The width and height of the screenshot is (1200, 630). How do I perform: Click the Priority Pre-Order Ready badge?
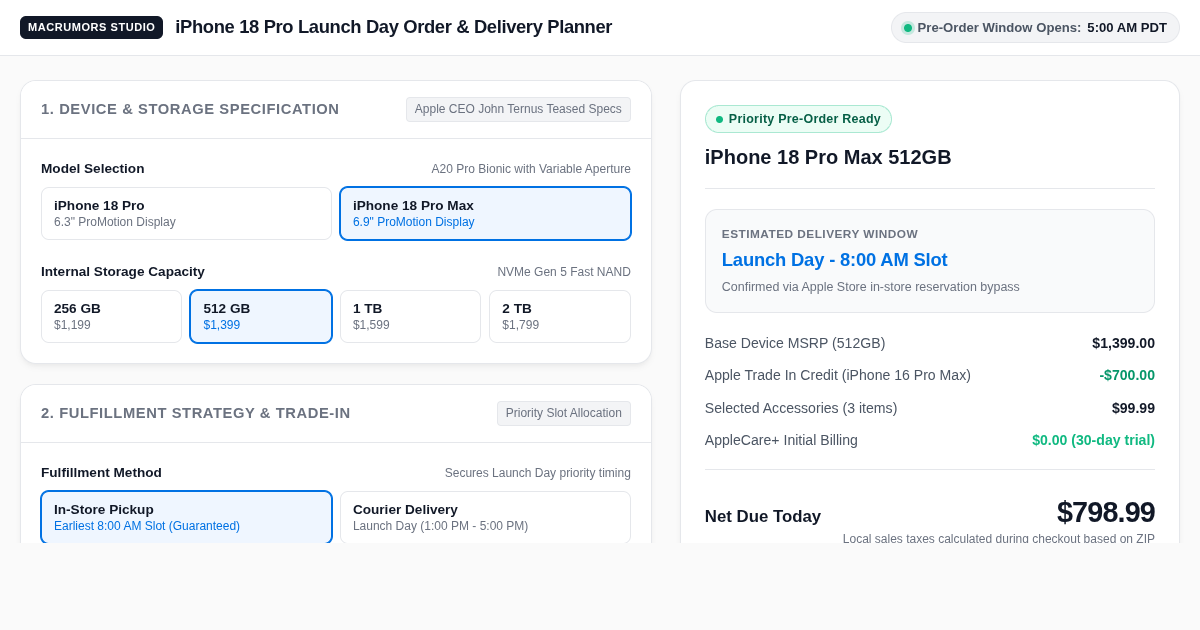point(798,119)
